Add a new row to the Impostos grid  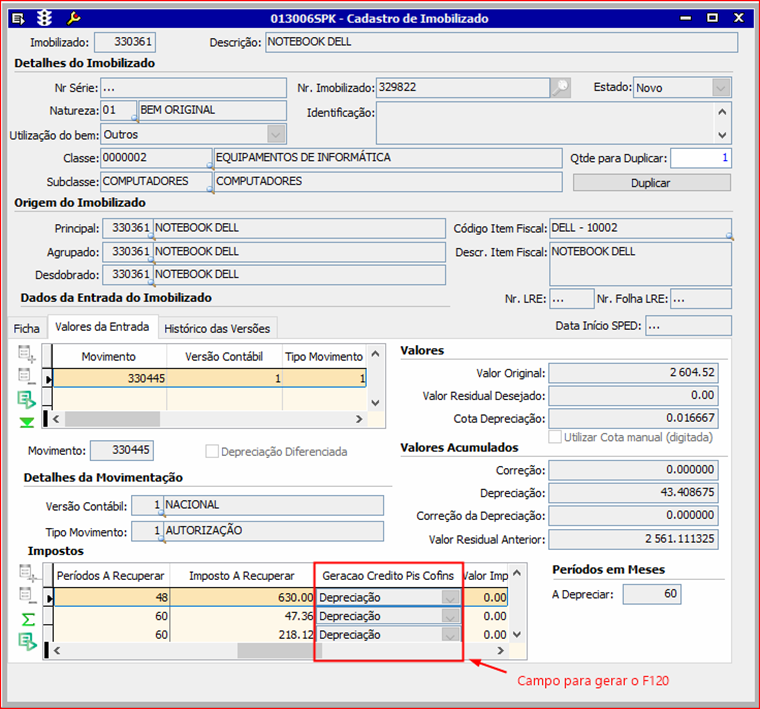(x=28, y=574)
